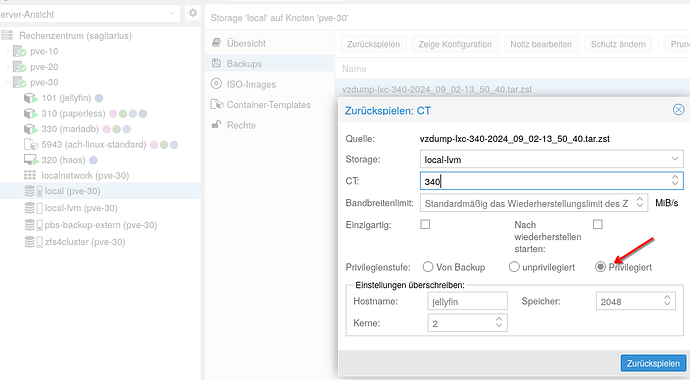
Task: Open the Server-Ansicht view dropdown
Action: click(x=172, y=14)
